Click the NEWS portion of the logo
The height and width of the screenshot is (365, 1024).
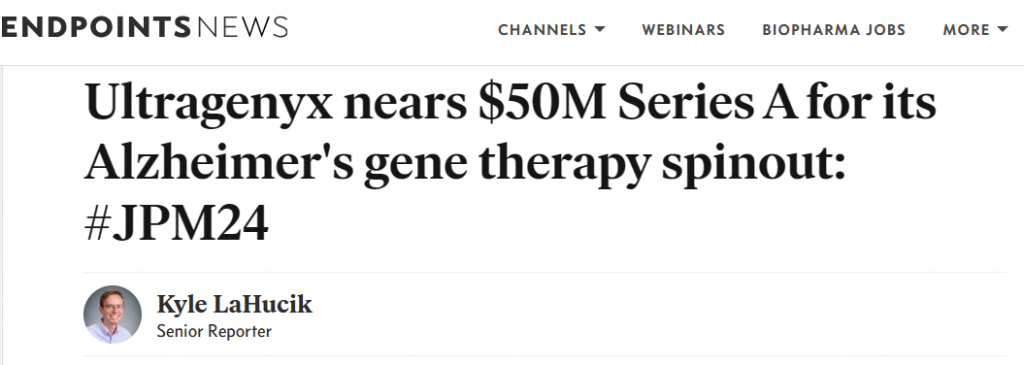pos(241,27)
